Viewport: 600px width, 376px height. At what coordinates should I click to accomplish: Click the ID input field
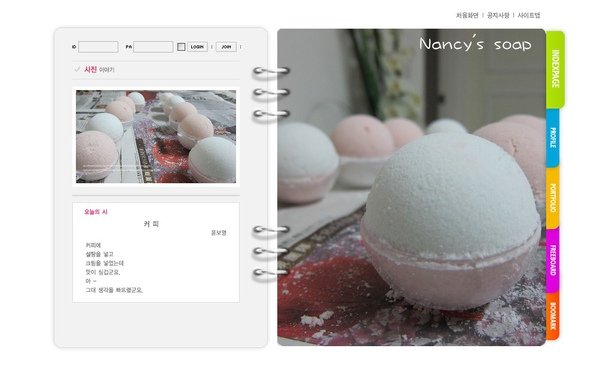click(98, 47)
